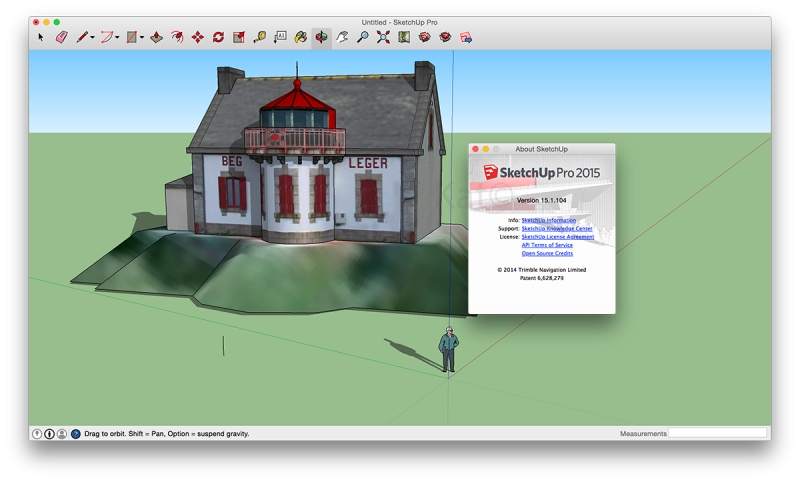The image size is (800, 482).
Task: Expand the Rectangle shape tool dropdown
Action: pos(142,38)
